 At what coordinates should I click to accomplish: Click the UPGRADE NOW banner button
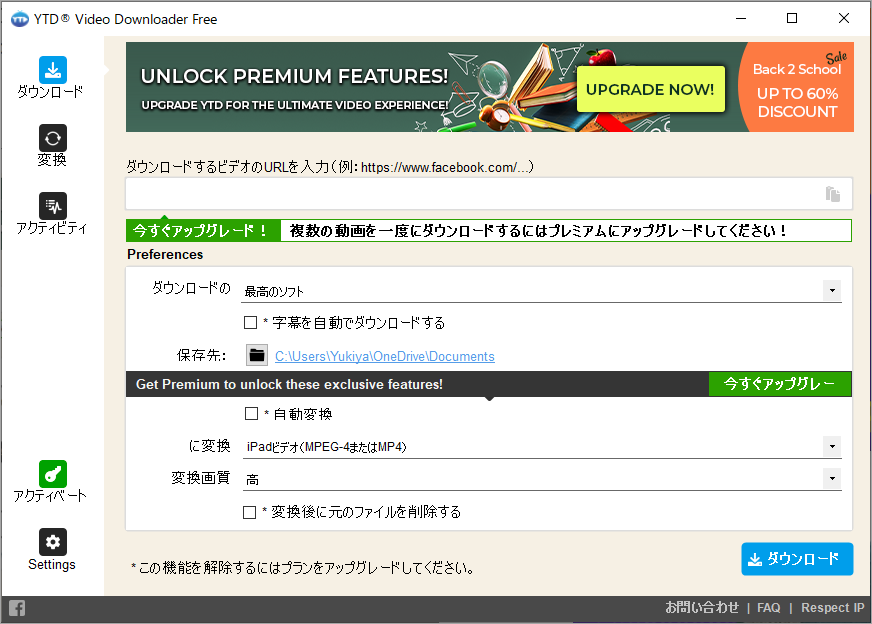coord(650,89)
